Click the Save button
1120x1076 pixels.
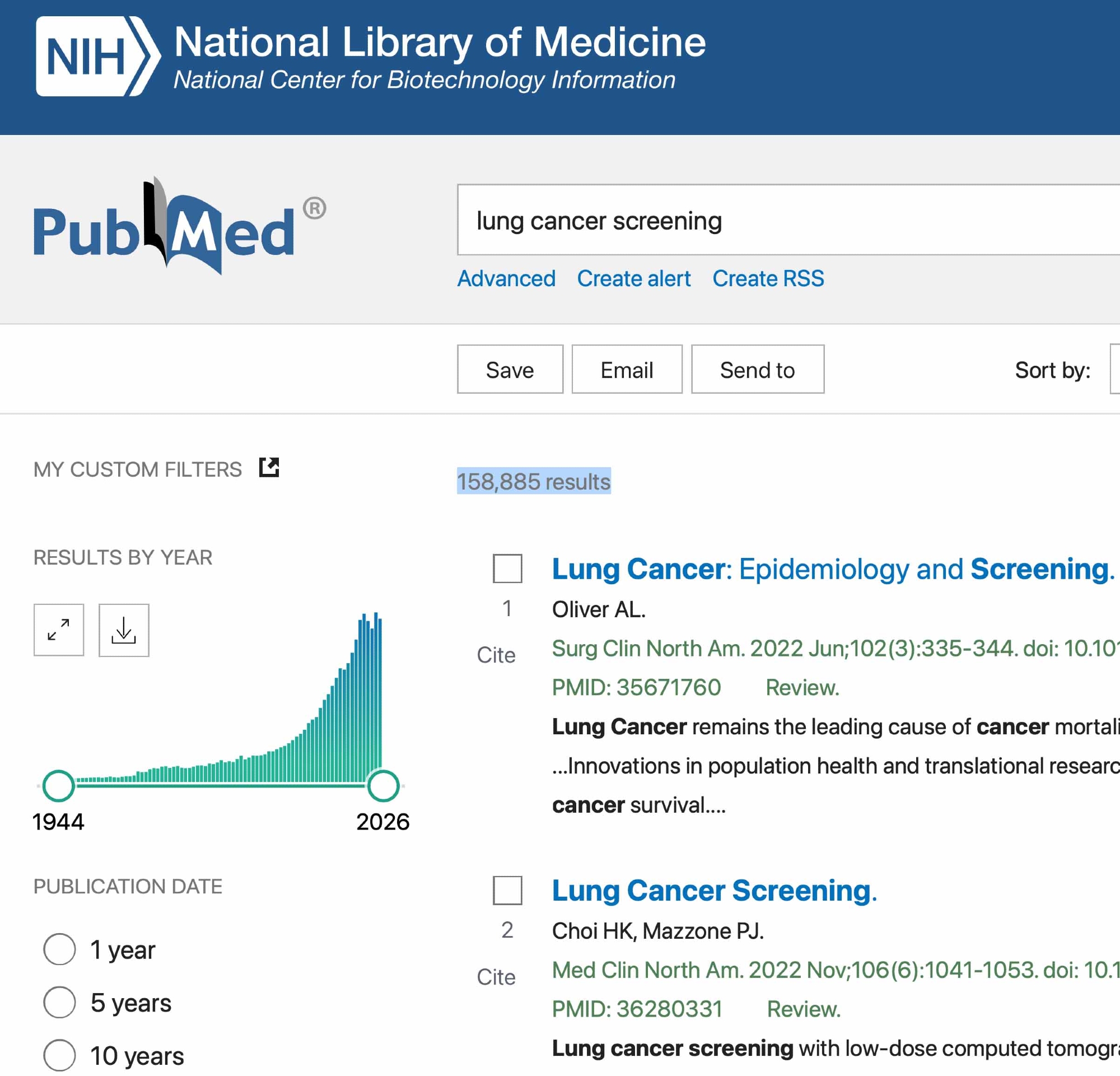point(510,370)
